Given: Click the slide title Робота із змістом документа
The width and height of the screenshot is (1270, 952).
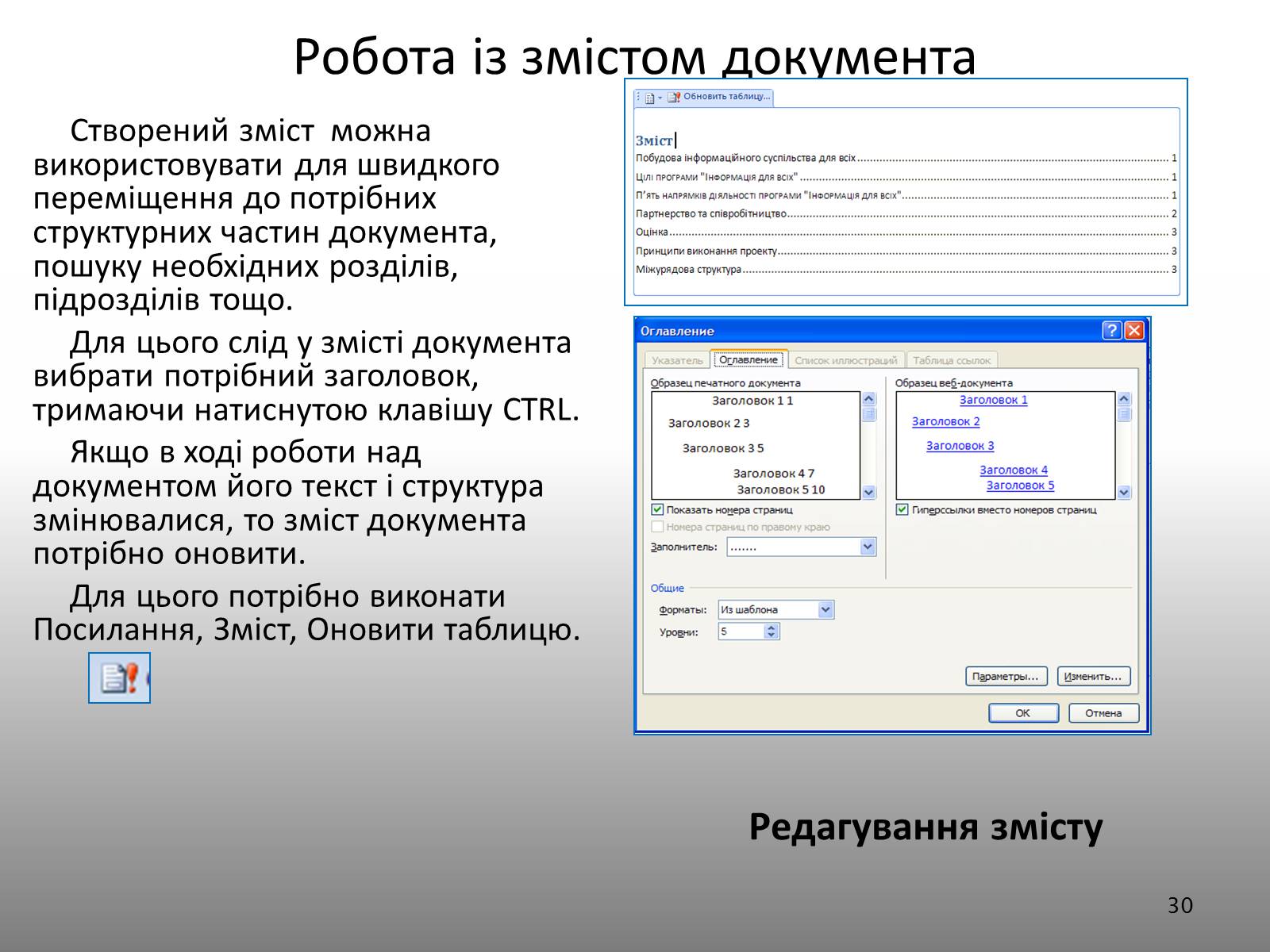Looking at the screenshot, I should click(x=634, y=57).
